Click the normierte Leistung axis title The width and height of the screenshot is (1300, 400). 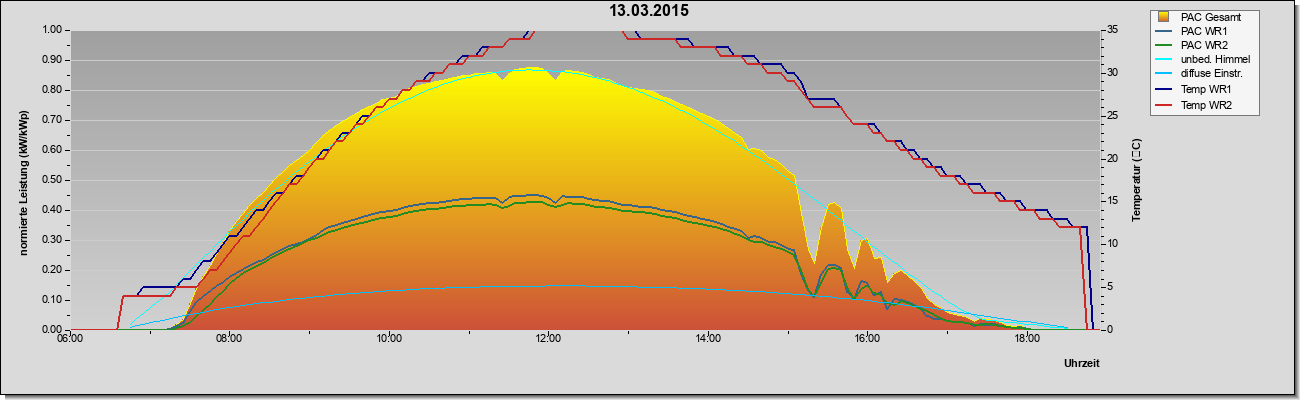click(22, 180)
